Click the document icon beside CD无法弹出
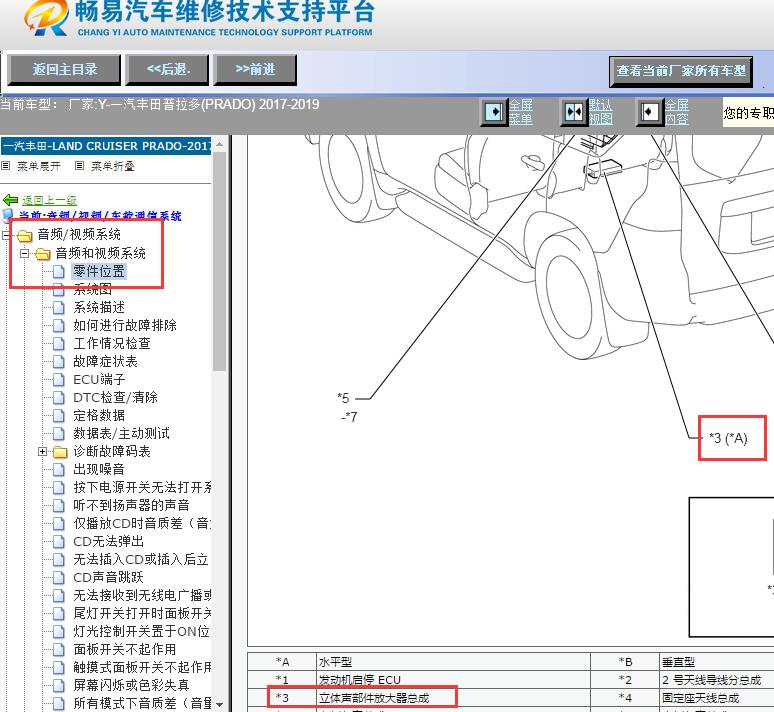 [59, 542]
